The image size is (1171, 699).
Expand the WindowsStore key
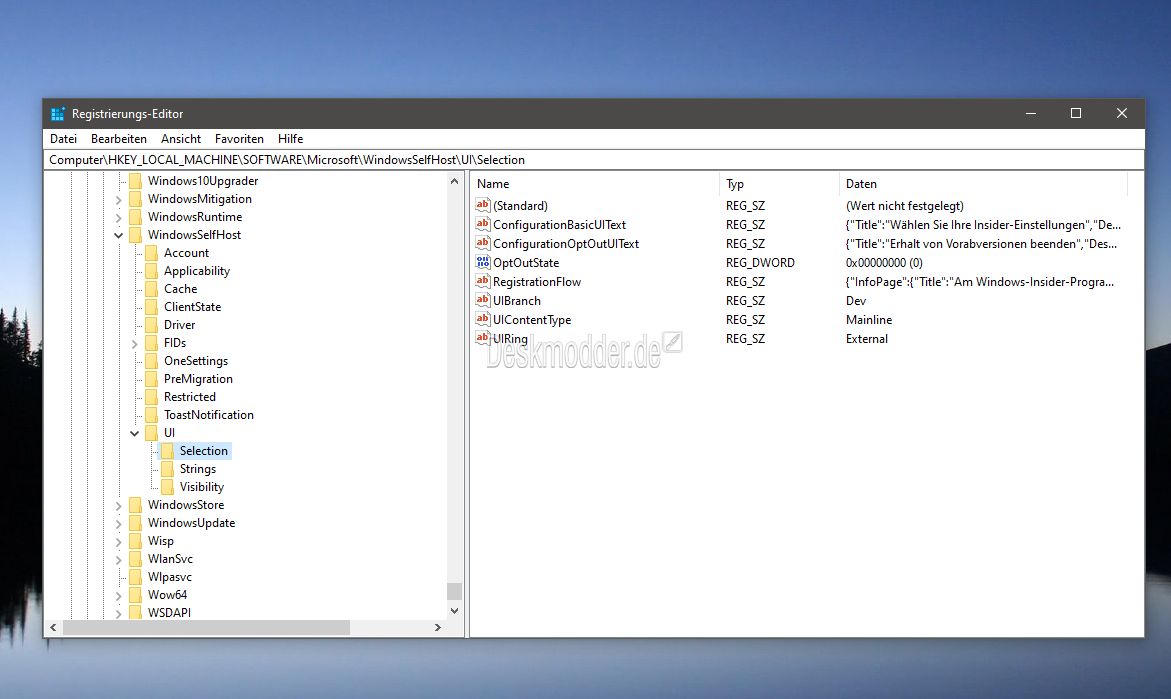pyautogui.click(x=119, y=506)
